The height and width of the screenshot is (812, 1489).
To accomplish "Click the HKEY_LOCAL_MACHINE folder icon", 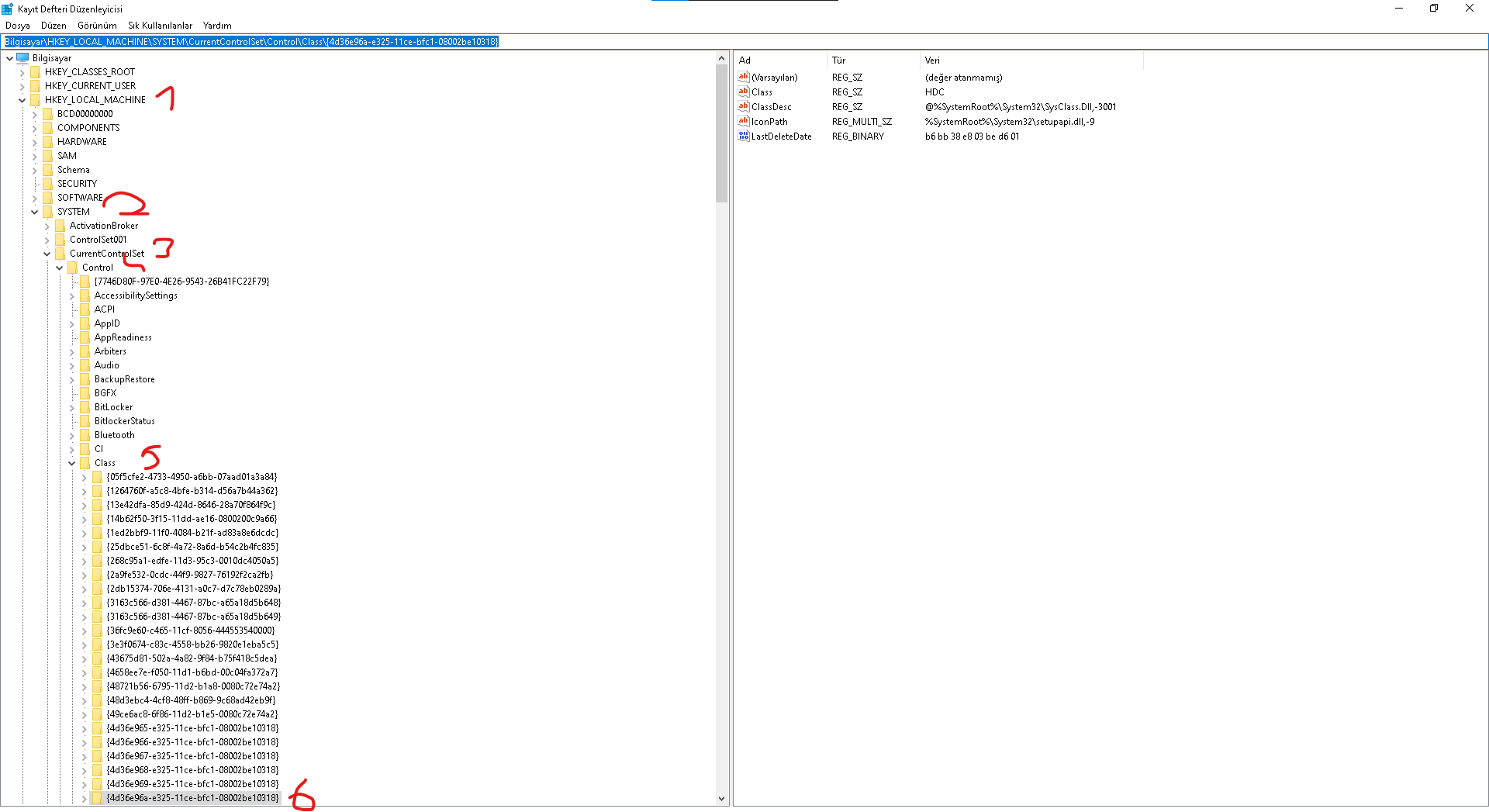I will 35,100.
